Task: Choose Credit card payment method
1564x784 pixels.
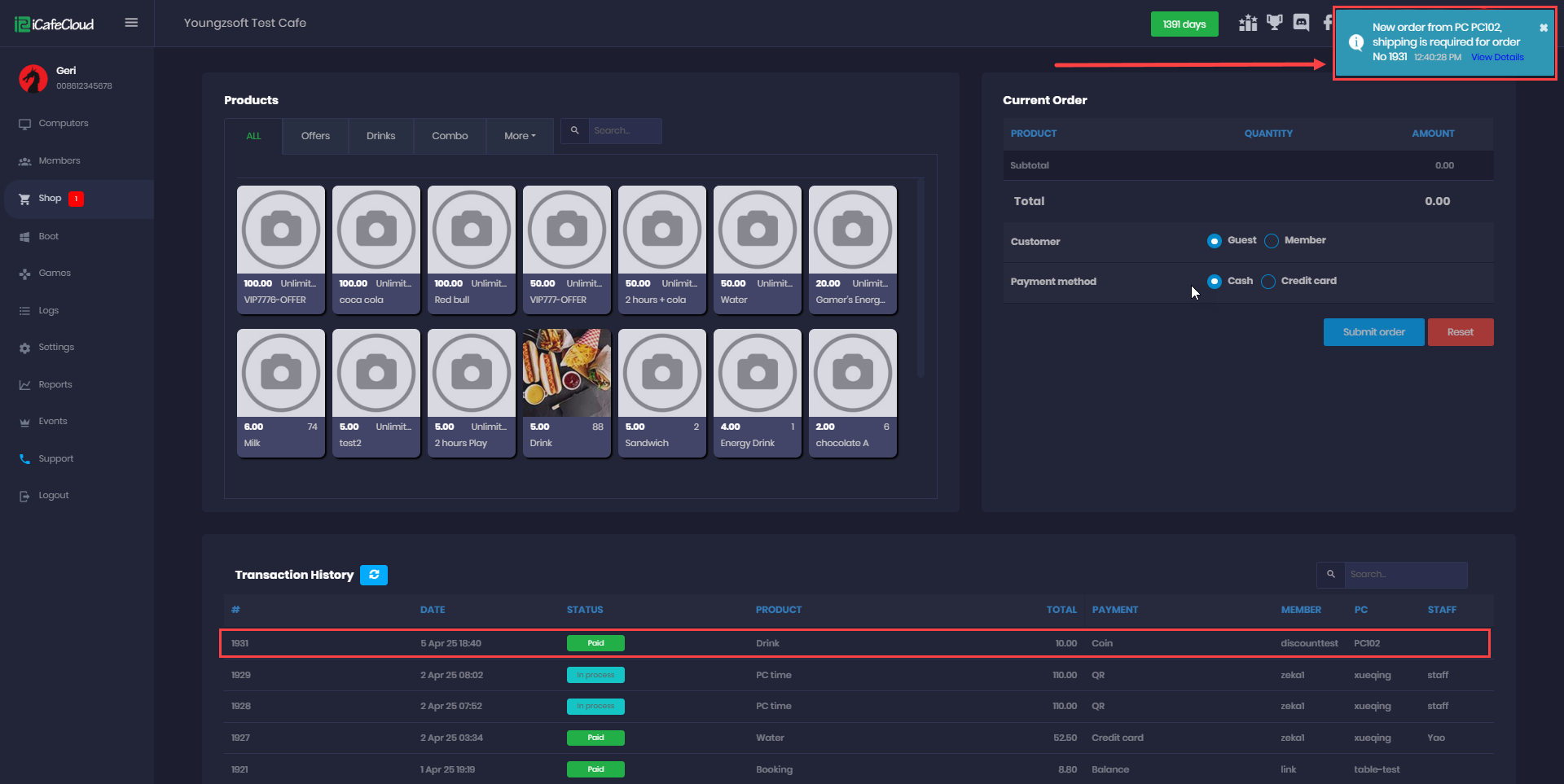Action: point(1268,282)
